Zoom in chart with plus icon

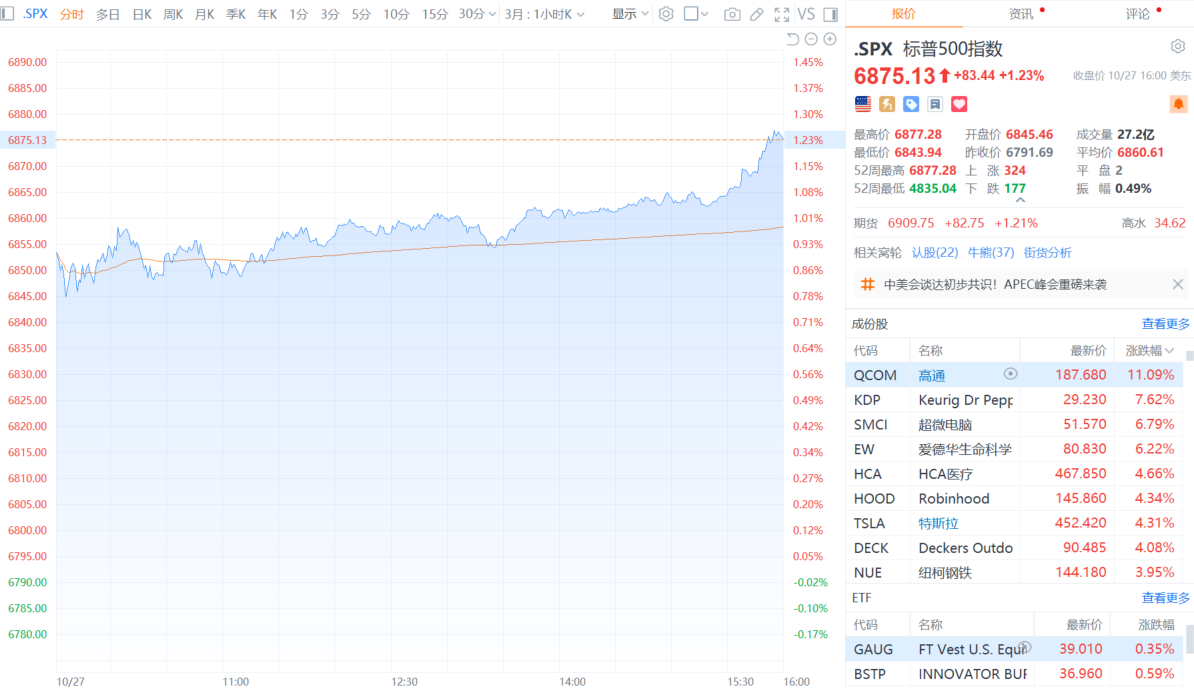(830, 39)
